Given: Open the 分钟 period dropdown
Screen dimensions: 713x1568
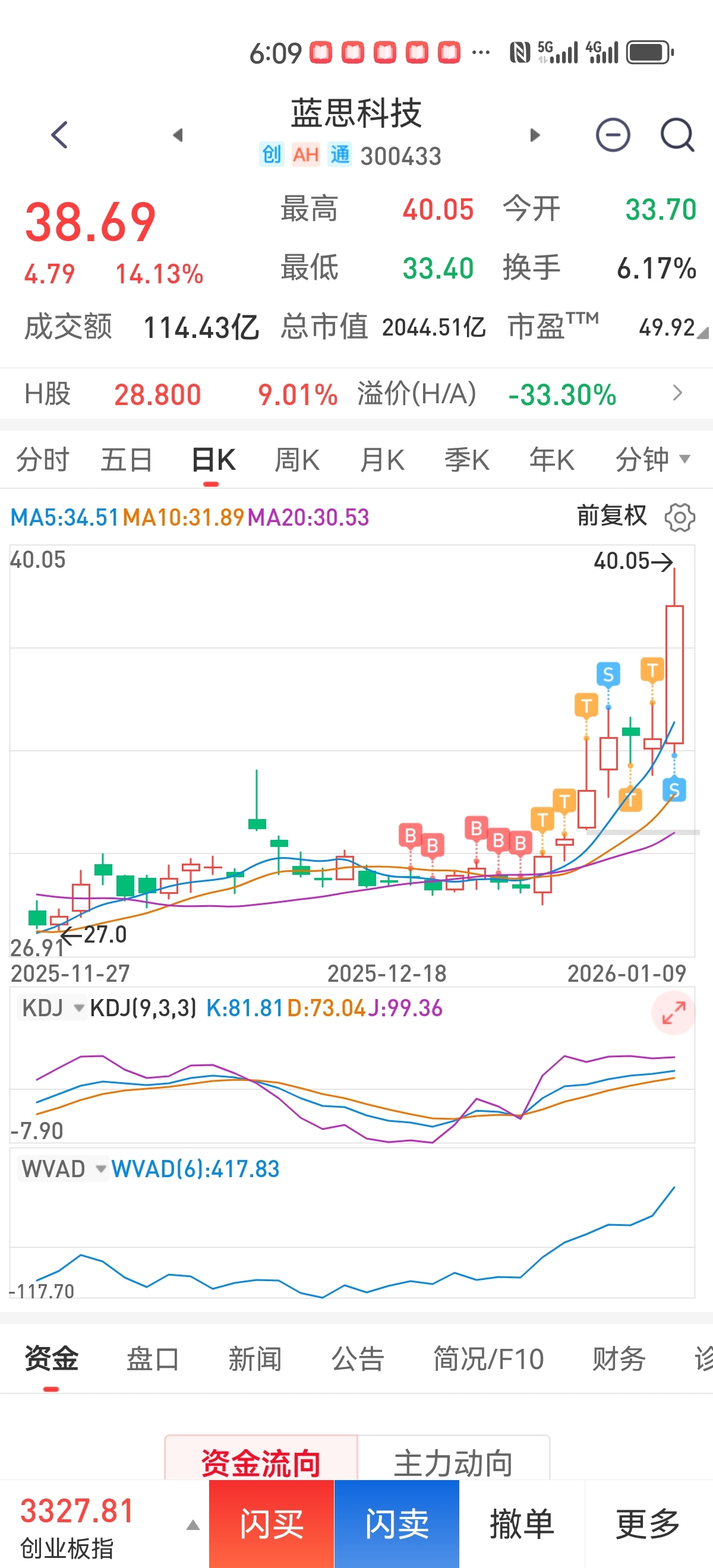Looking at the screenshot, I should (653, 459).
